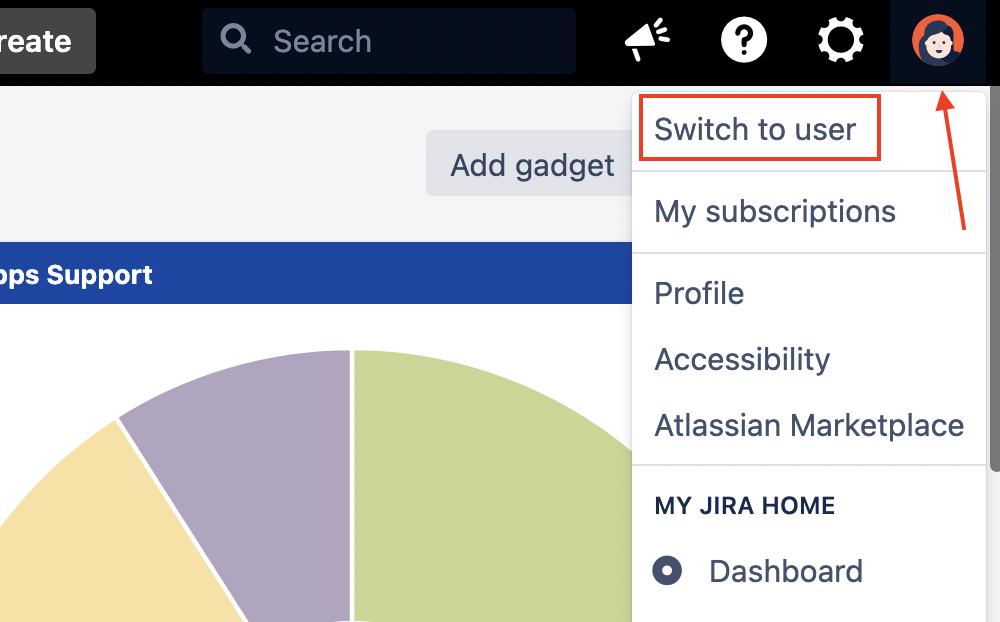Click the Add gadget button
The height and width of the screenshot is (622, 1000).
[531, 164]
